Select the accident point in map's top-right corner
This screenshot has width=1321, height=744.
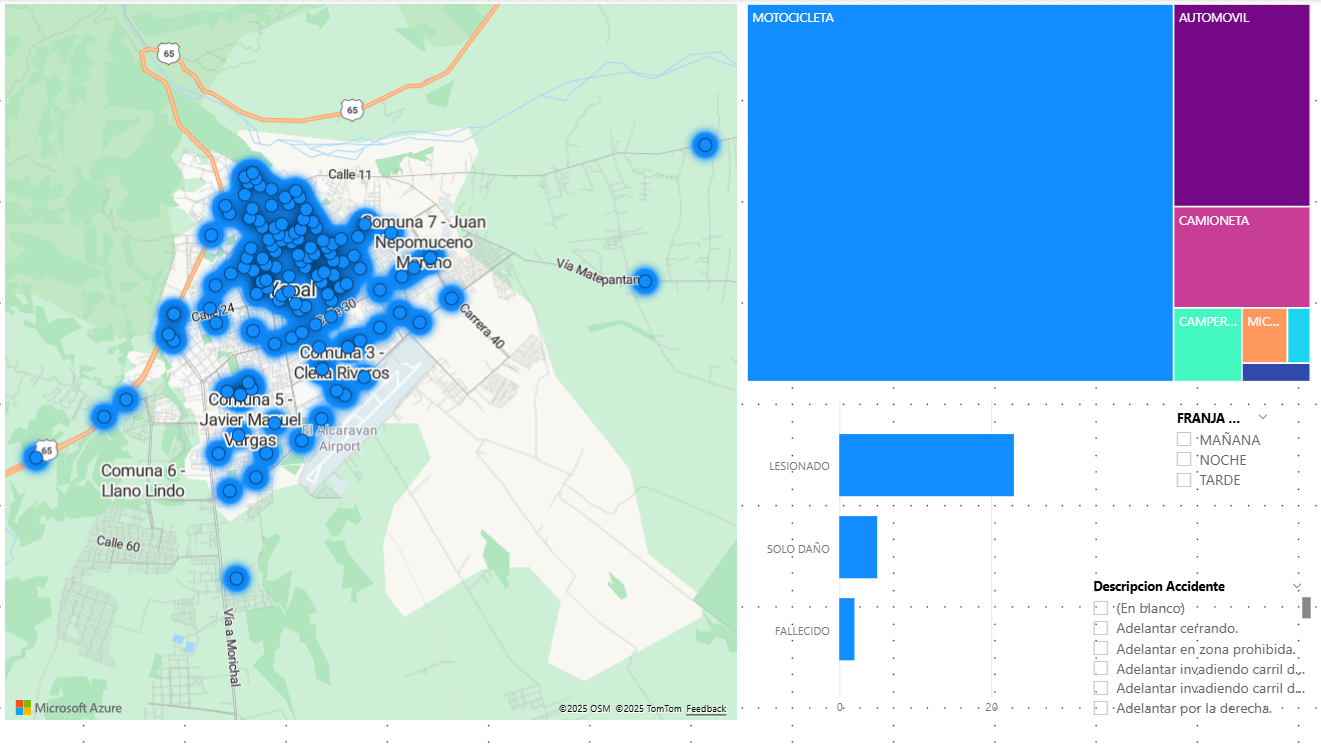click(705, 145)
